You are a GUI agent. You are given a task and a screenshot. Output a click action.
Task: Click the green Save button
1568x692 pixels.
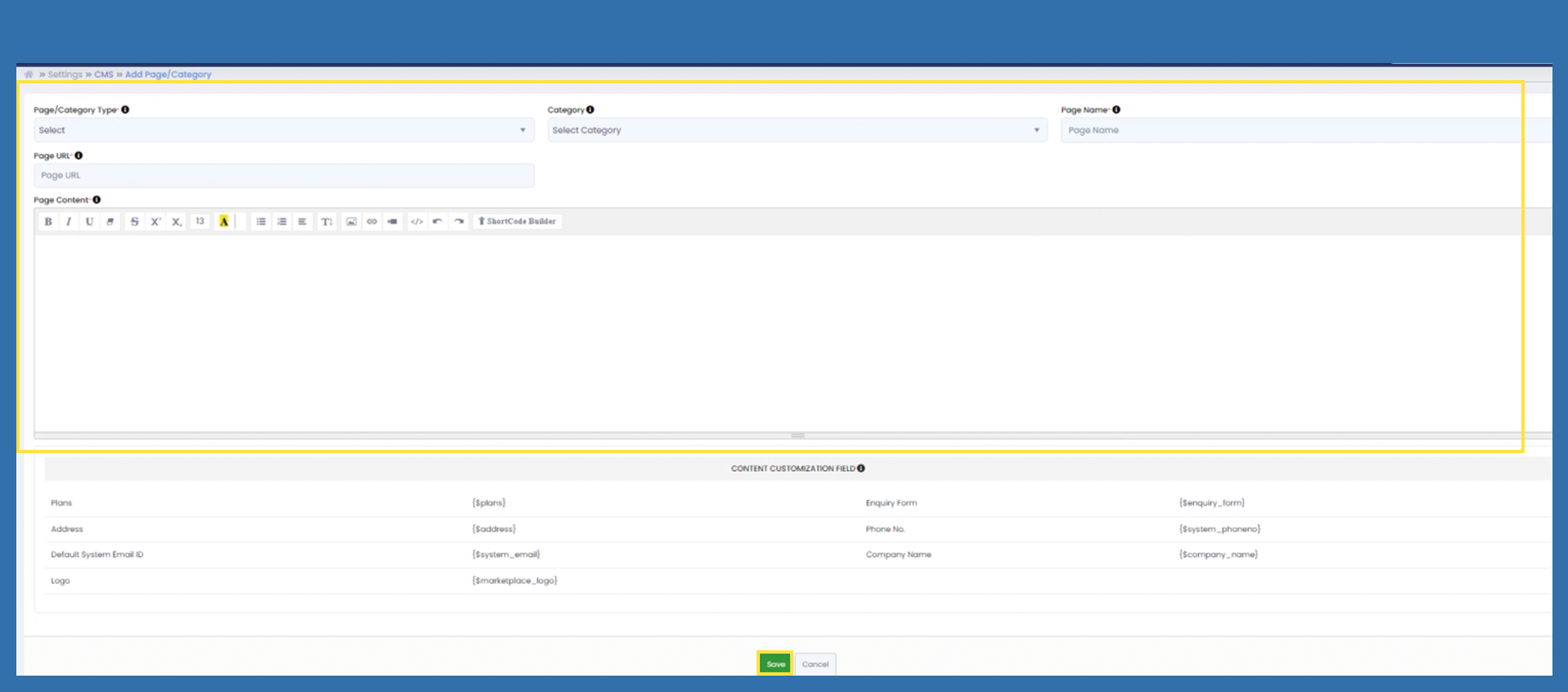click(x=775, y=664)
